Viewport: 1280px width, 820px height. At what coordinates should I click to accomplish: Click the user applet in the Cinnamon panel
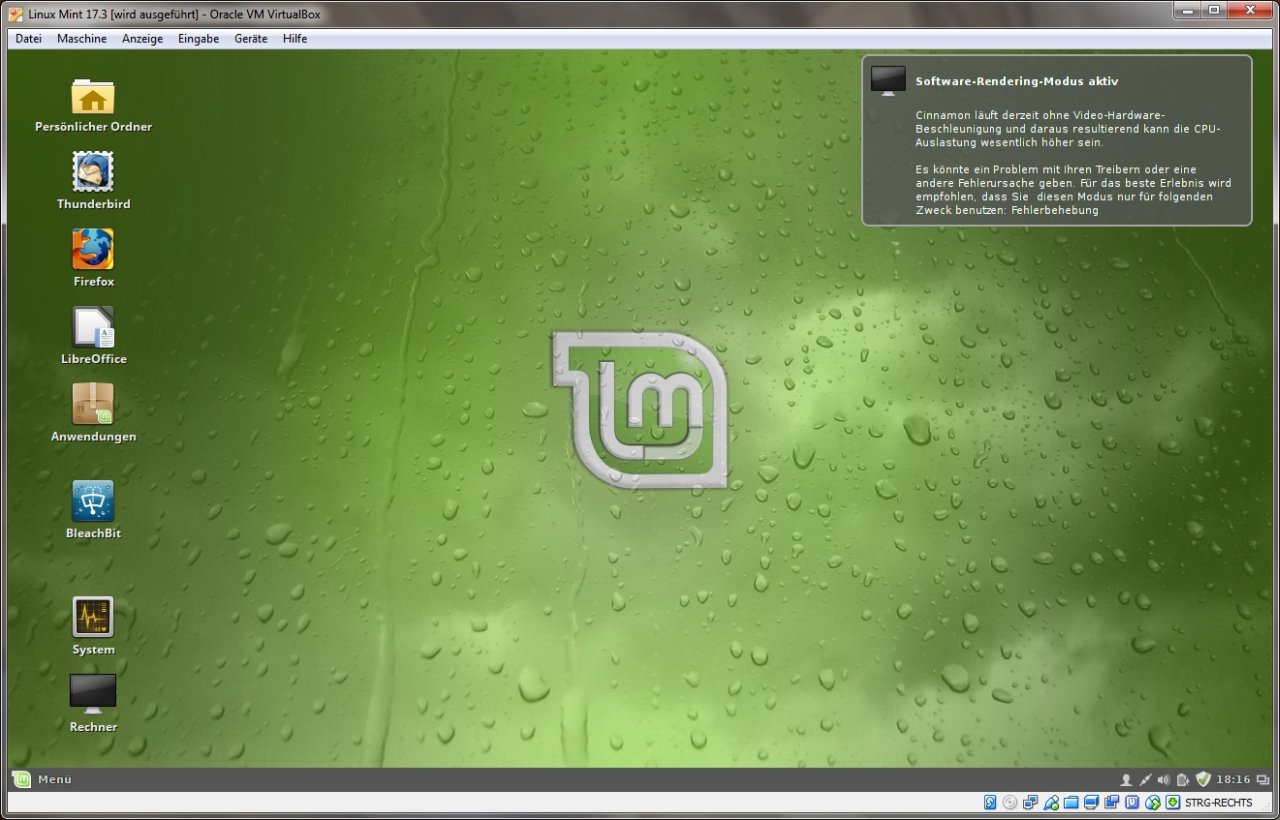click(1126, 779)
